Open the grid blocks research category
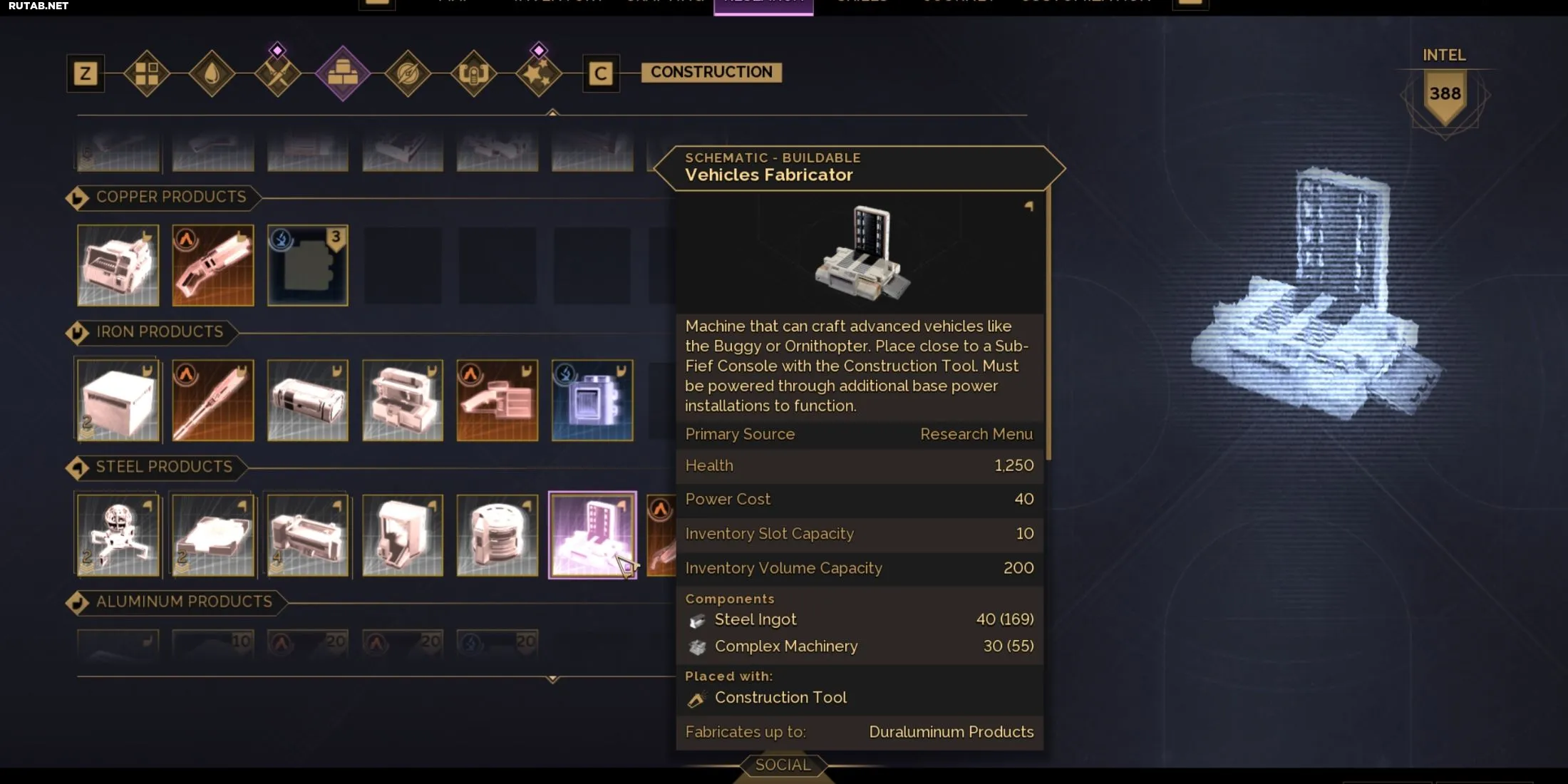Image resolution: width=1568 pixels, height=784 pixels. tap(146, 73)
